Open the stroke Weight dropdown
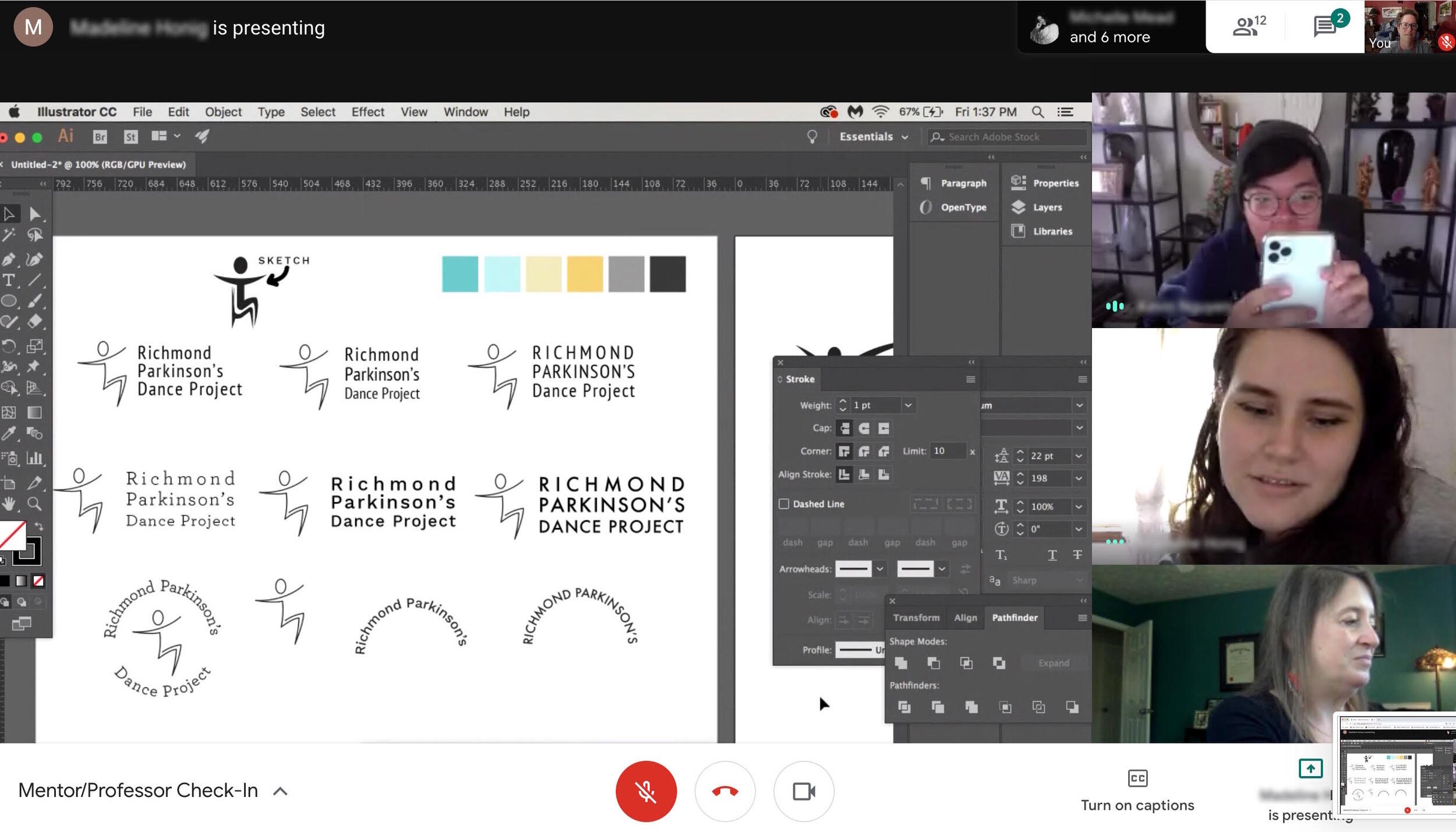The height and width of the screenshot is (832, 1456). [x=907, y=405]
